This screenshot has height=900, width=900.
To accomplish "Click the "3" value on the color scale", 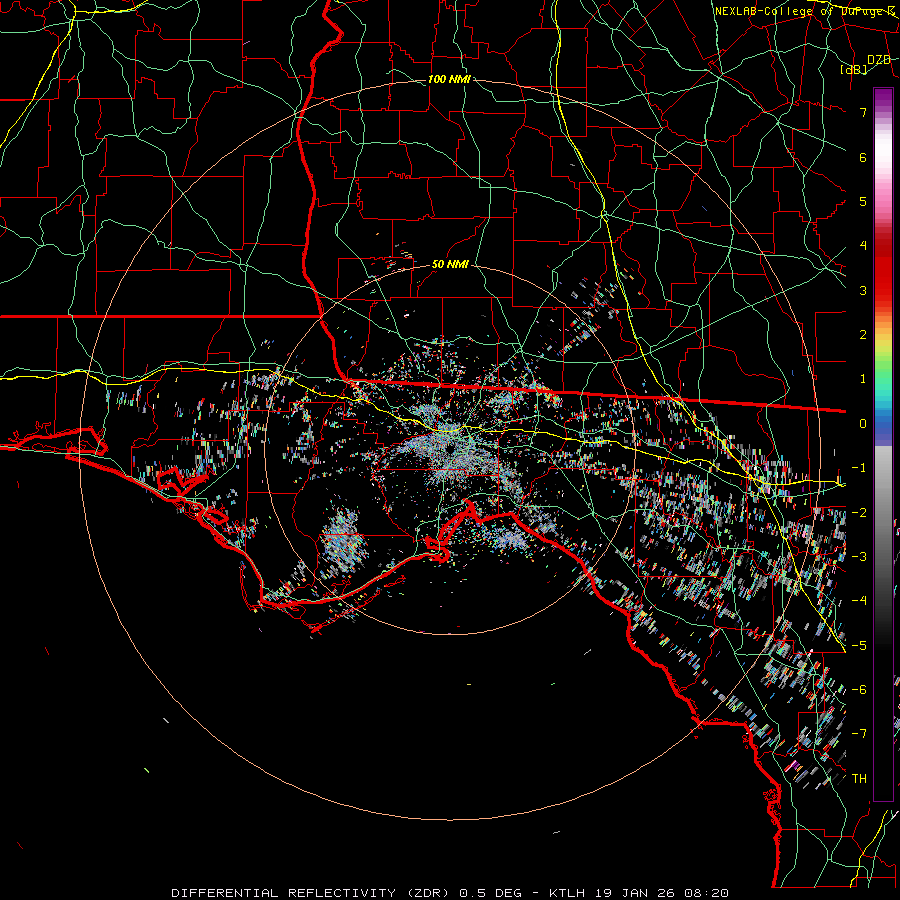I will point(863,290).
